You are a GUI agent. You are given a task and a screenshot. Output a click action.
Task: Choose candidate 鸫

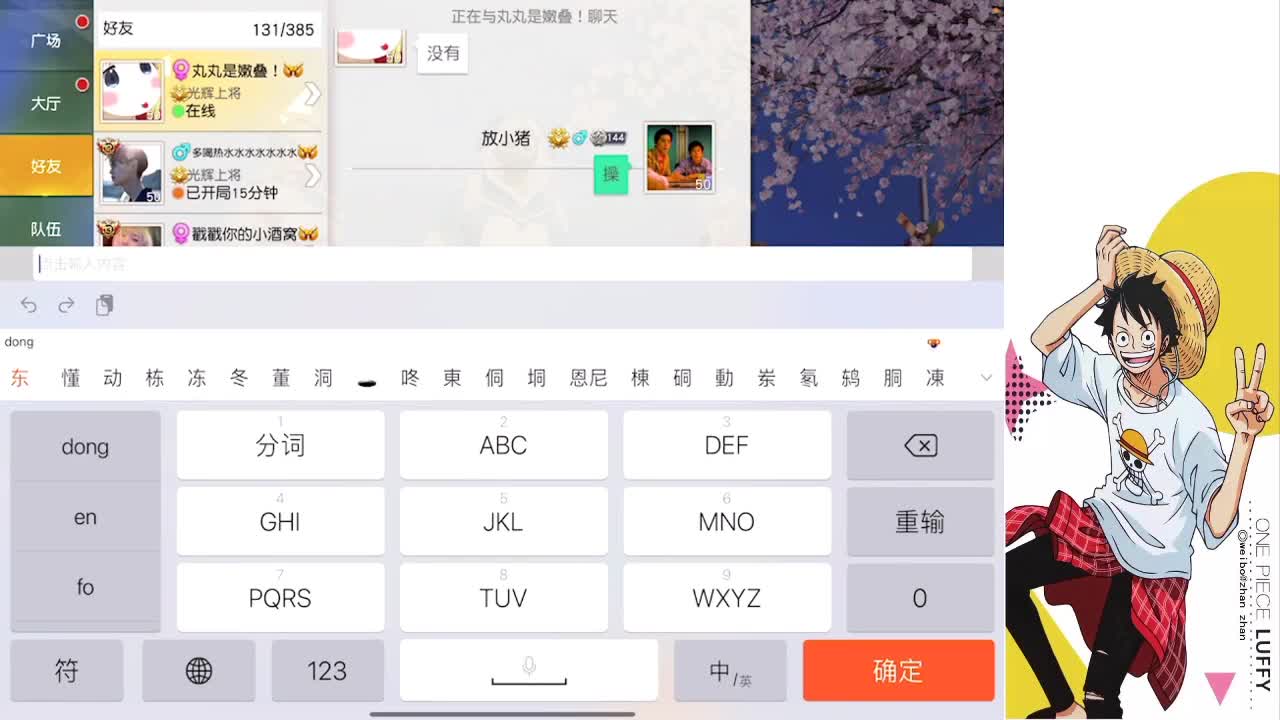[x=851, y=378]
